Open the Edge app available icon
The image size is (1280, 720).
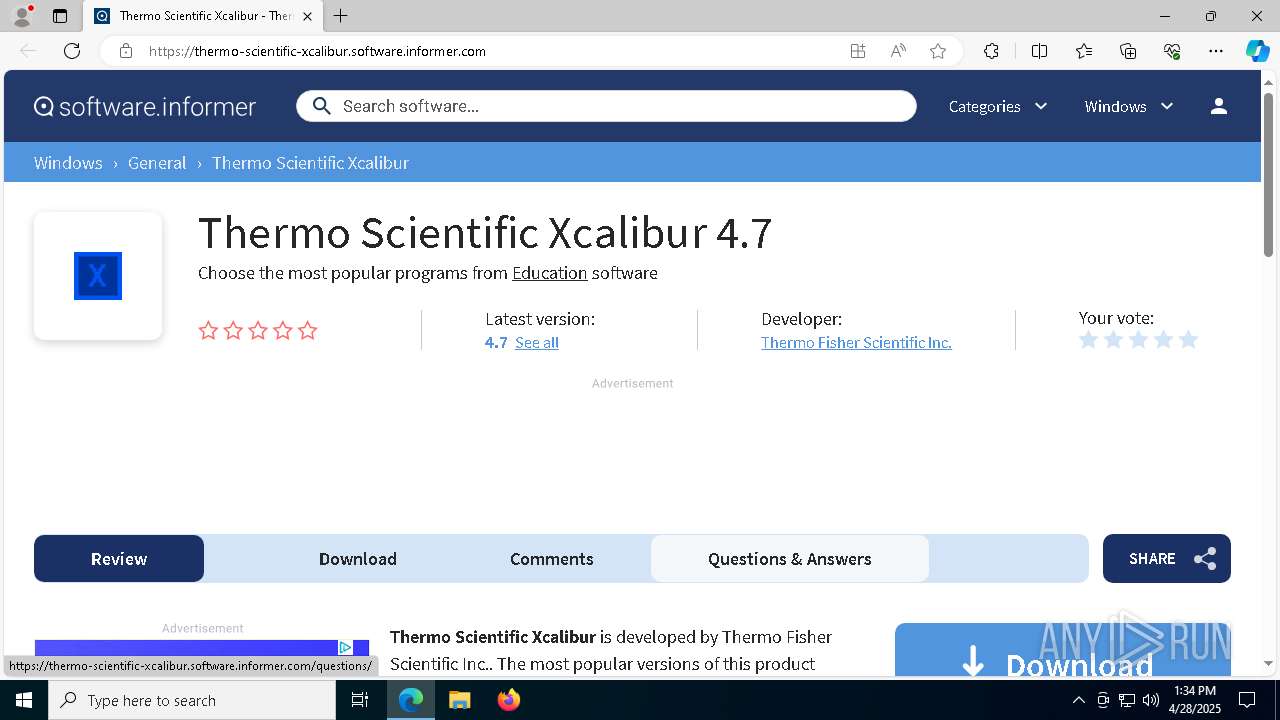[x=858, y=51]
